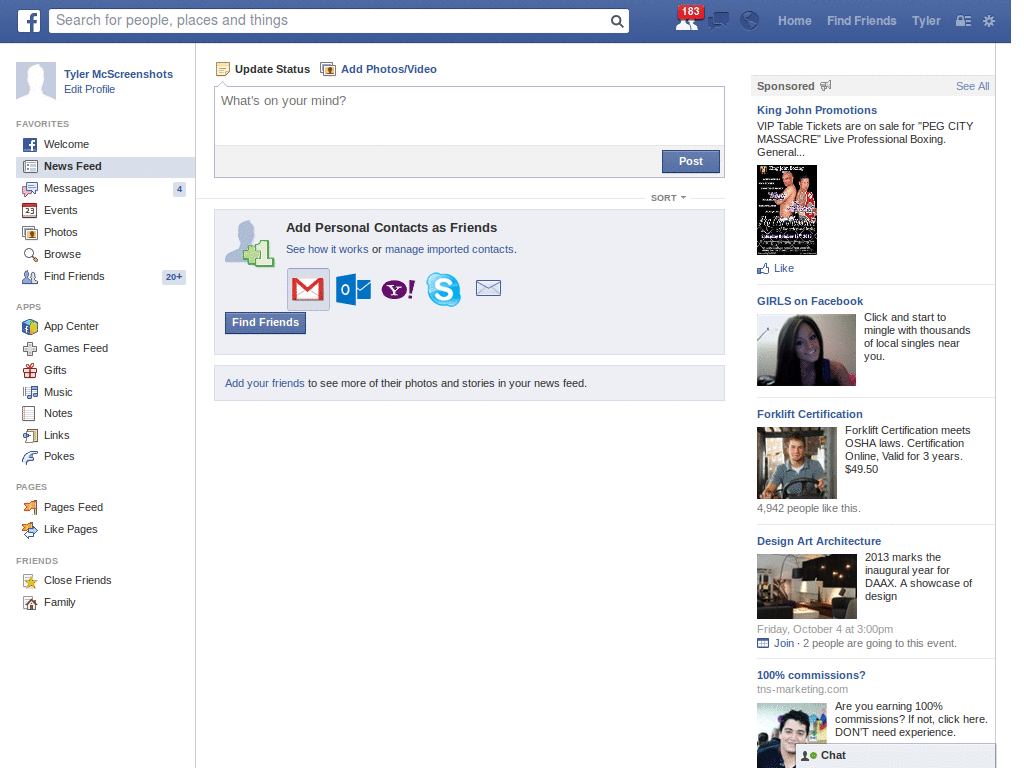Import contacts using the Gmail icon
Viewport: 1024px width, 768px height.
coord(307,288)
